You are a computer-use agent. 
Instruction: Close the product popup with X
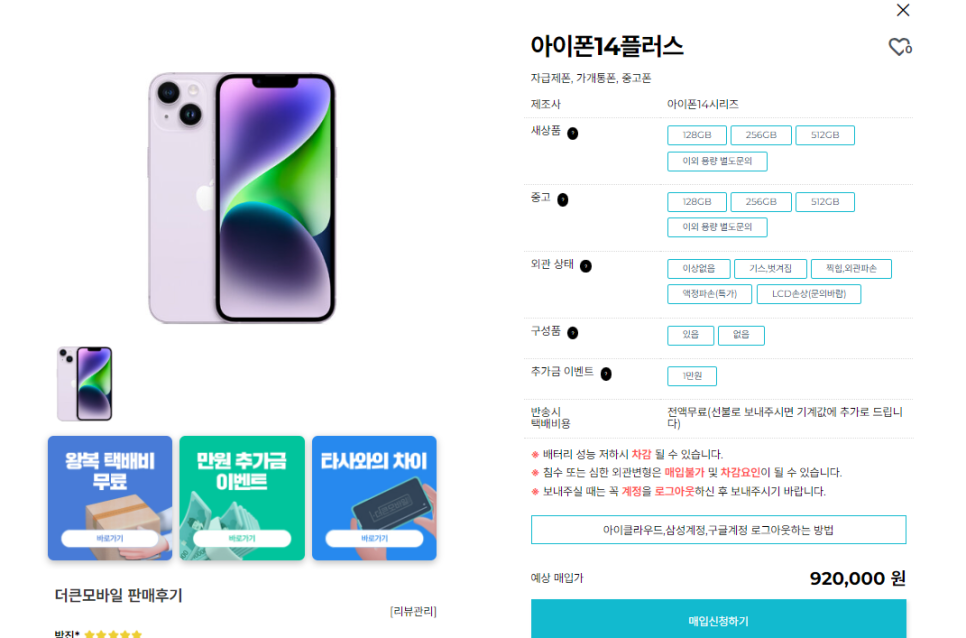point(903,10)
